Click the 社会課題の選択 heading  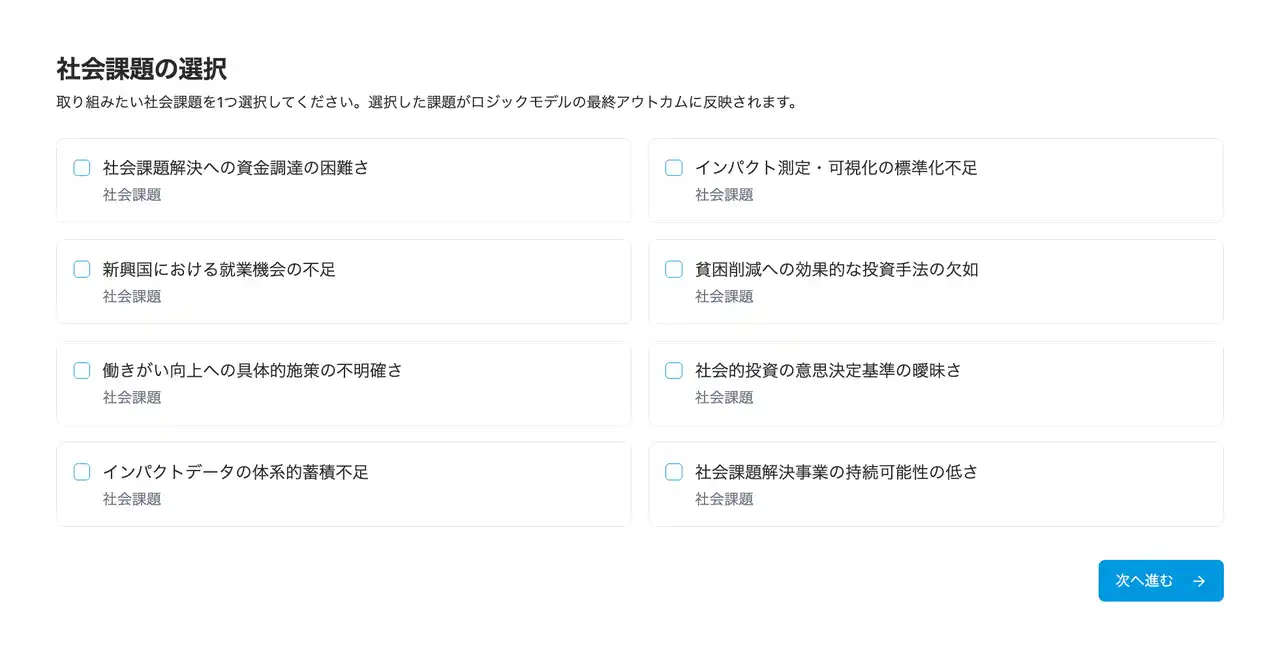[x=141, y=69]
